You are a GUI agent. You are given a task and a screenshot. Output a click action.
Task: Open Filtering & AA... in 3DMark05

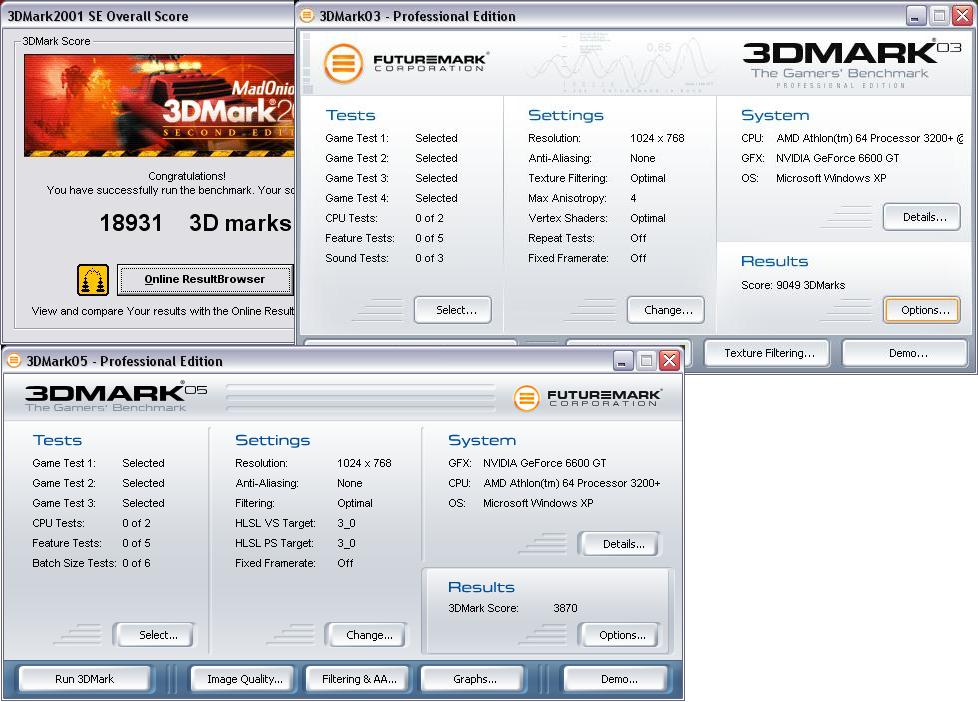pyautogui.click(x=359, y=679)
